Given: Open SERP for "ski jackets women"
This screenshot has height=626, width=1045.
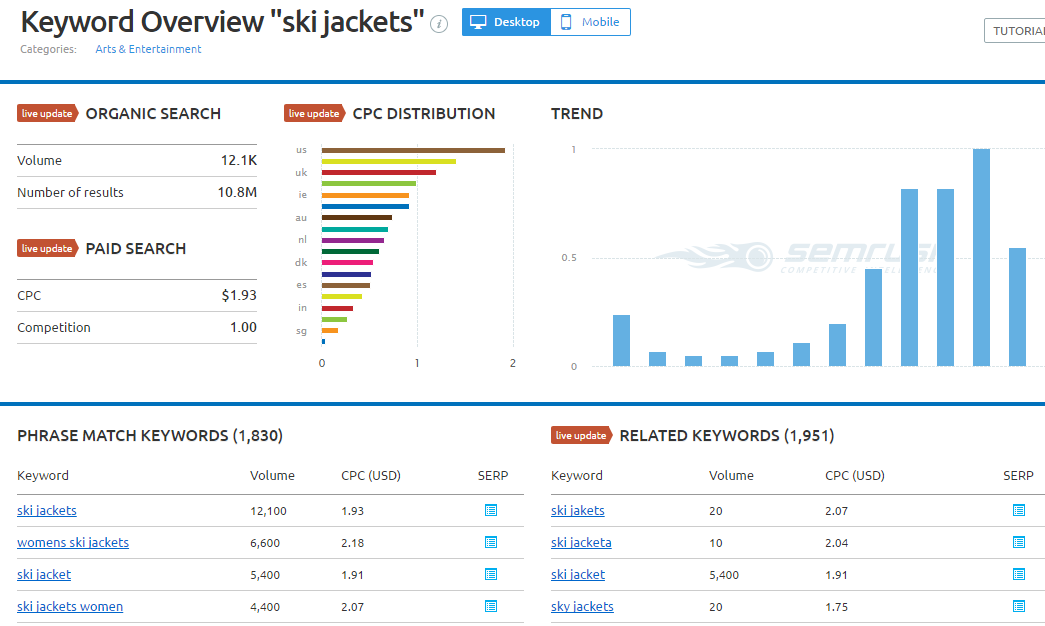Looking at the screenshot, I should 490,606.
